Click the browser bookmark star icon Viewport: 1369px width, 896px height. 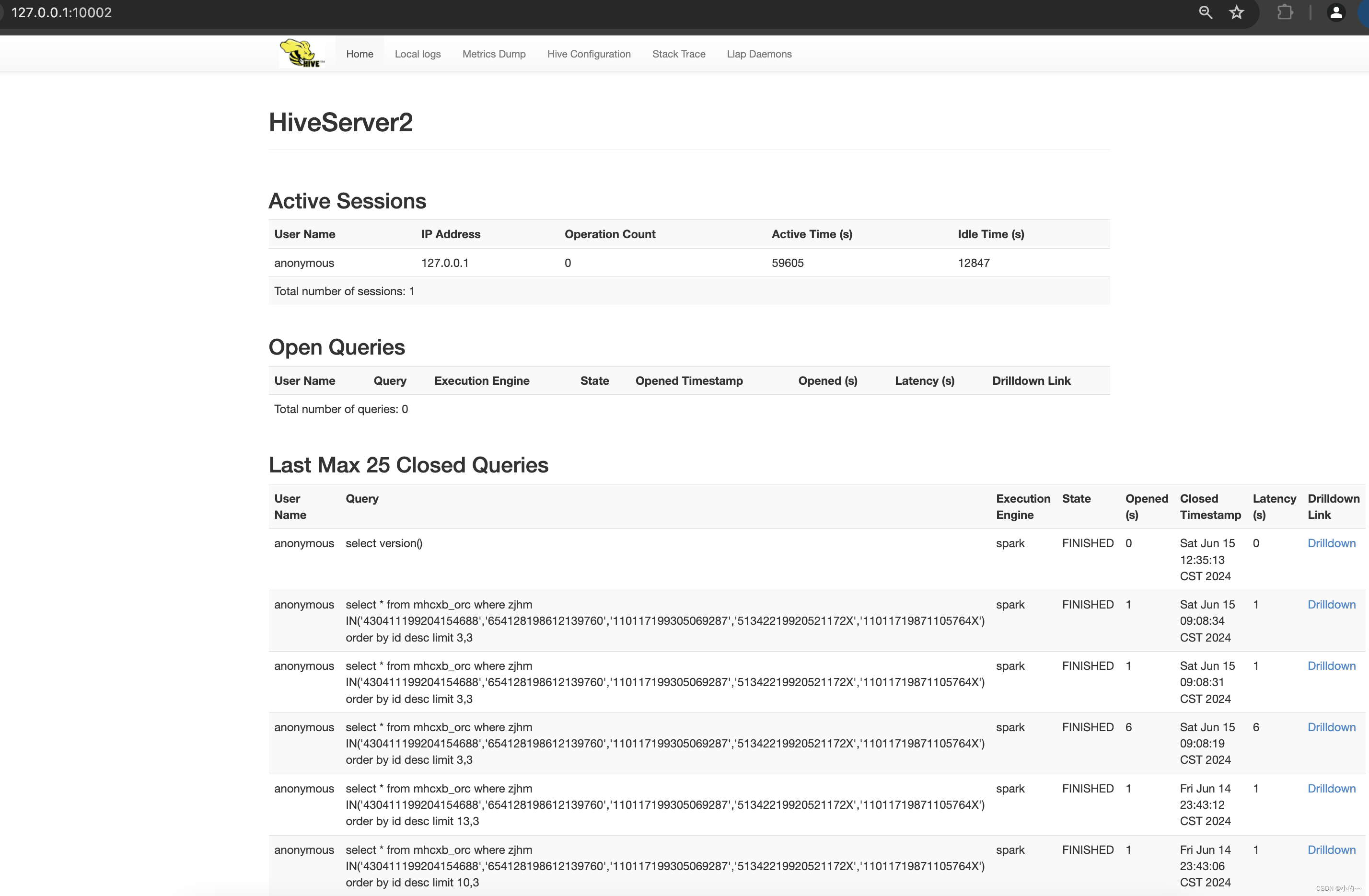[1237, 12]
